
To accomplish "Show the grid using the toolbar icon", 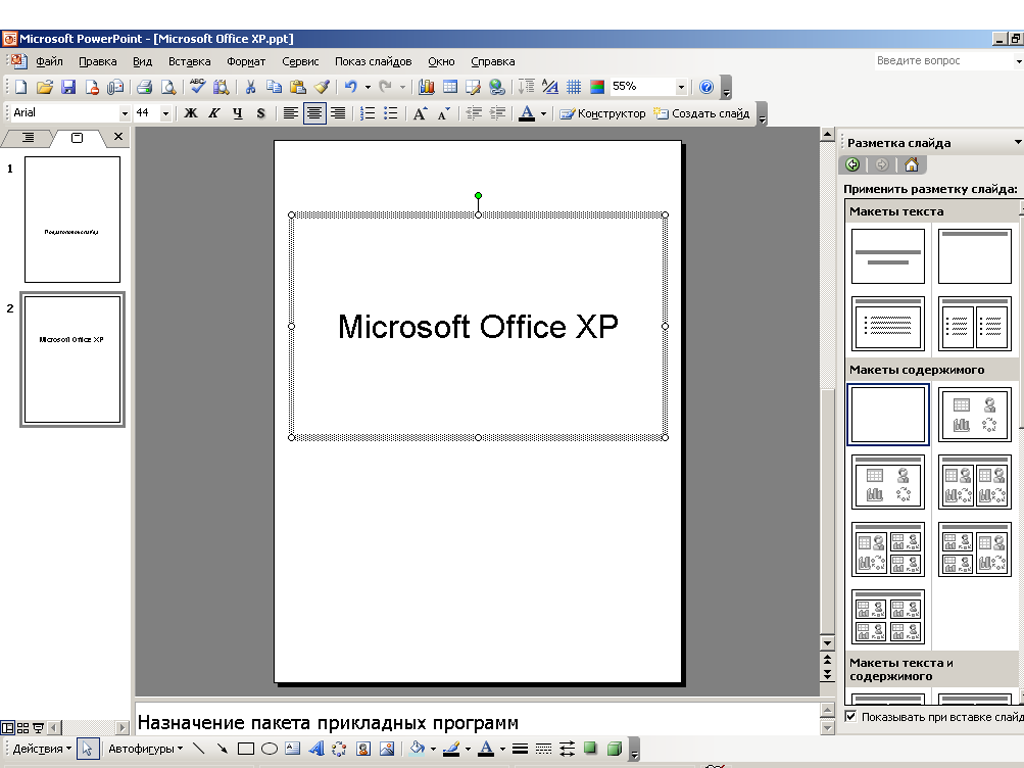I will click(x=573, y=87).
